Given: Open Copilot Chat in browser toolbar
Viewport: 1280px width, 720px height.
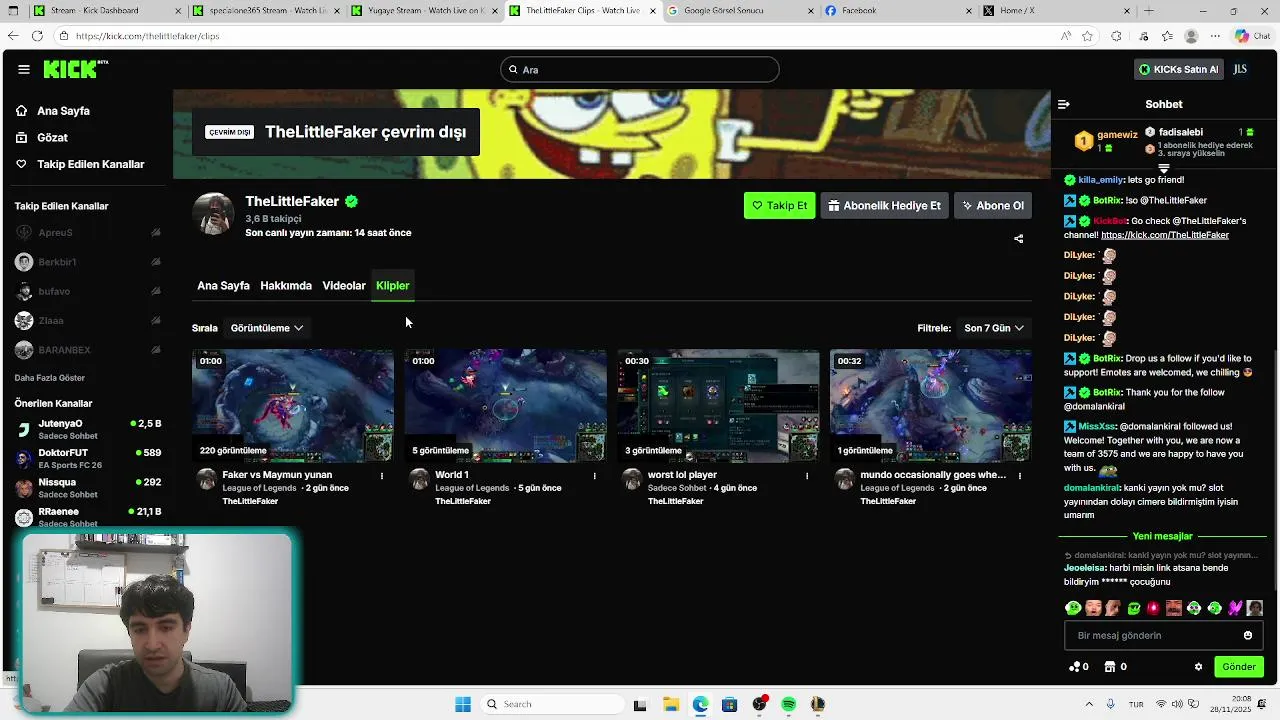Looking at the screenshot, I should click(1252, 36).
